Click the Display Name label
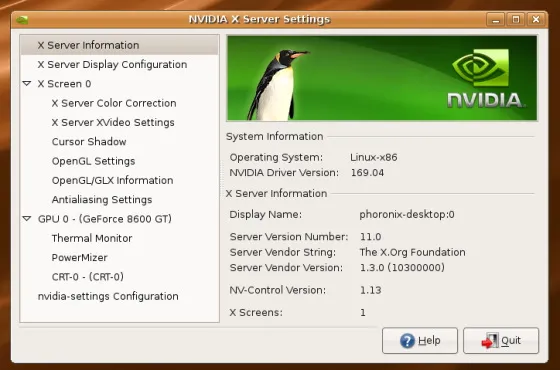This screenshot has height=370, width=560. tap(265, 214)
